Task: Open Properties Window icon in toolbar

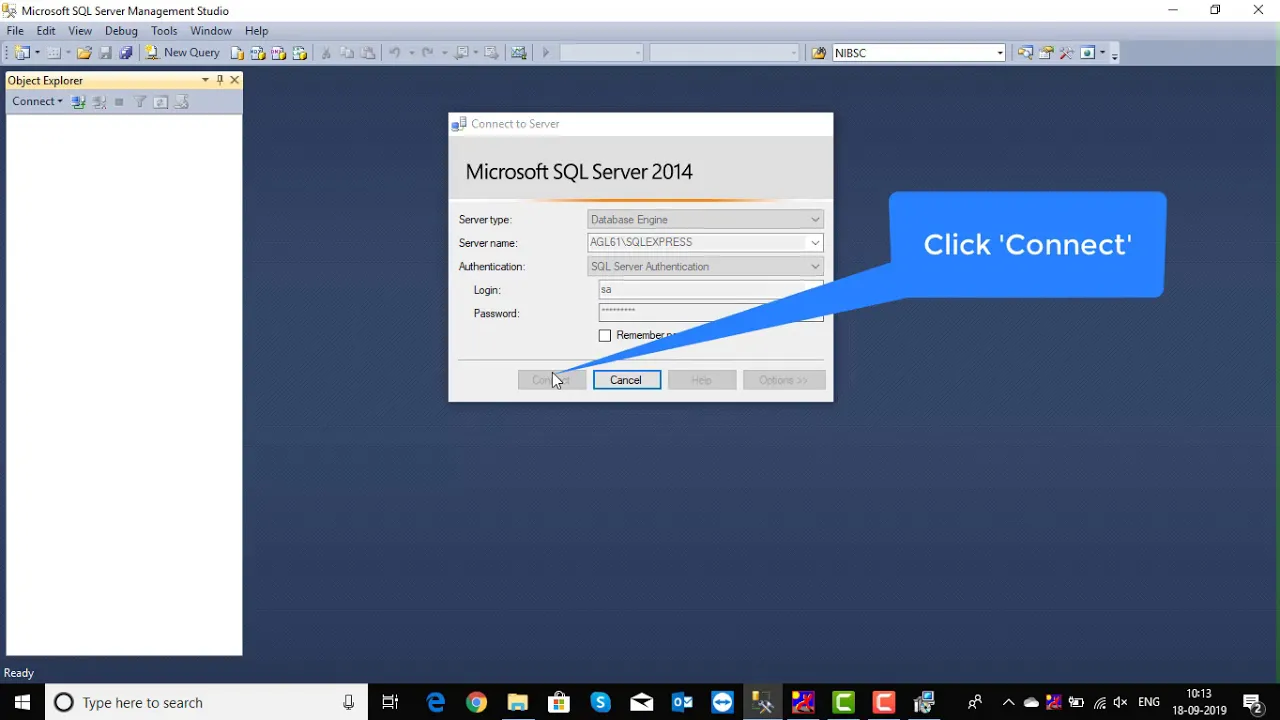Action: click(x=1046, y=53)
